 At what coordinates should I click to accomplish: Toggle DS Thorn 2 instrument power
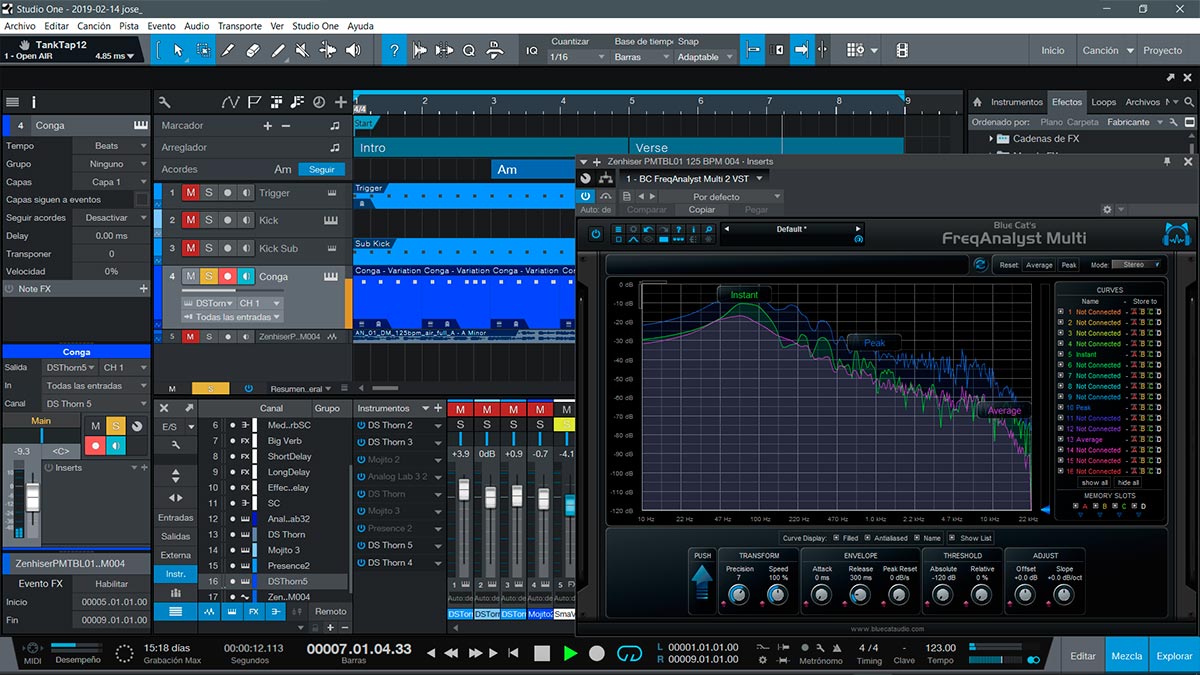pos(361,425)
